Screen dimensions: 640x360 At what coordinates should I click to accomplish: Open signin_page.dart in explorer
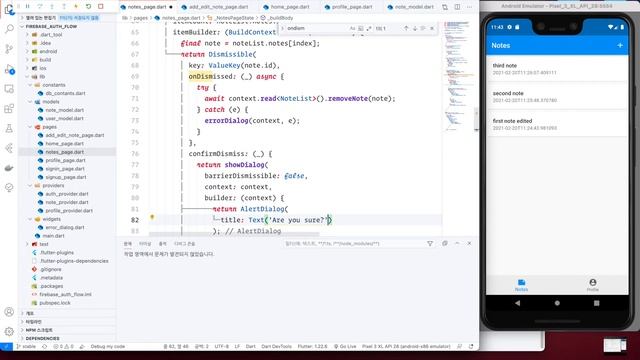click(65, 169)
